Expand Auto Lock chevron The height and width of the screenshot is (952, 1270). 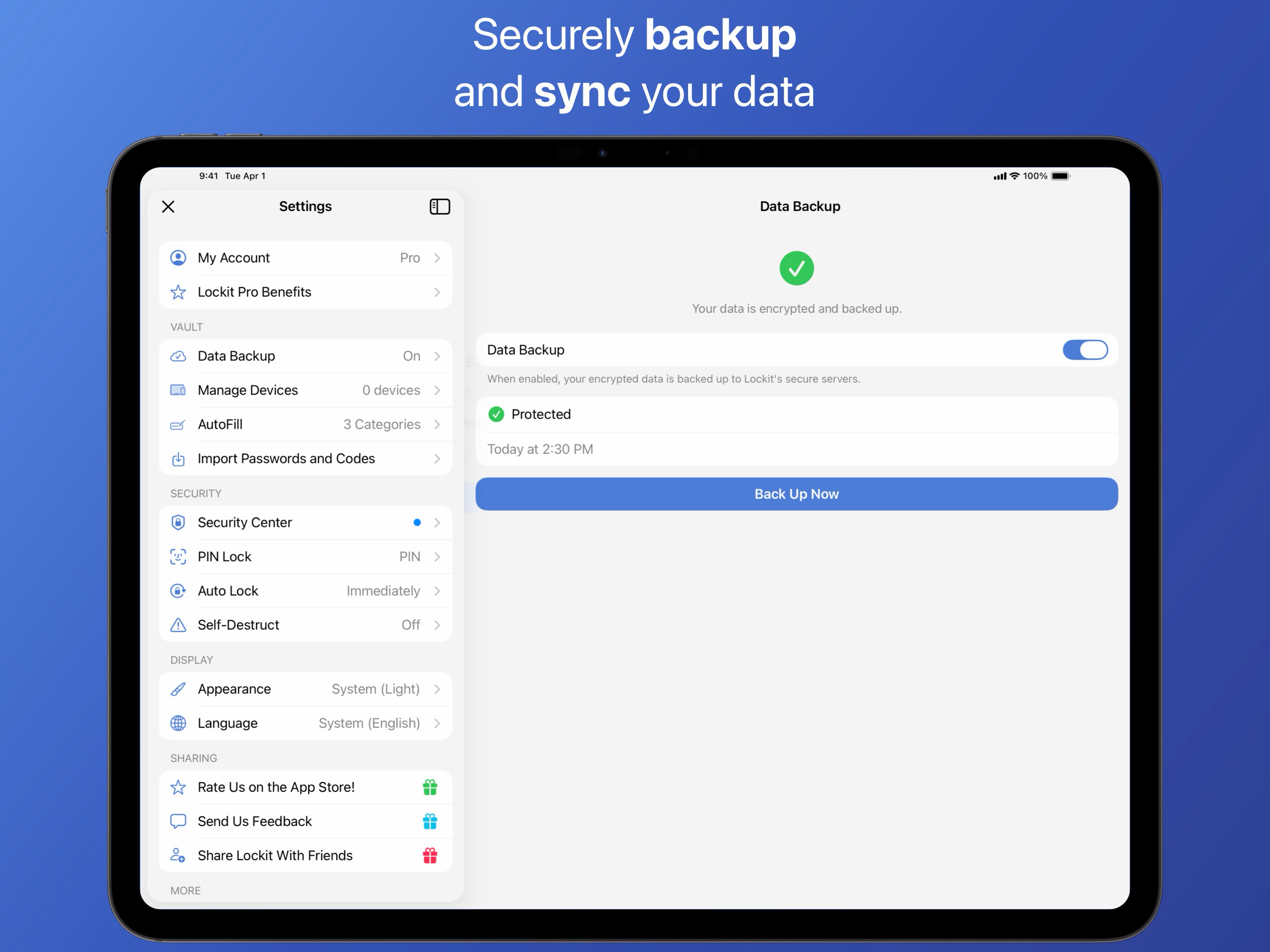click(x=437, y=590)
